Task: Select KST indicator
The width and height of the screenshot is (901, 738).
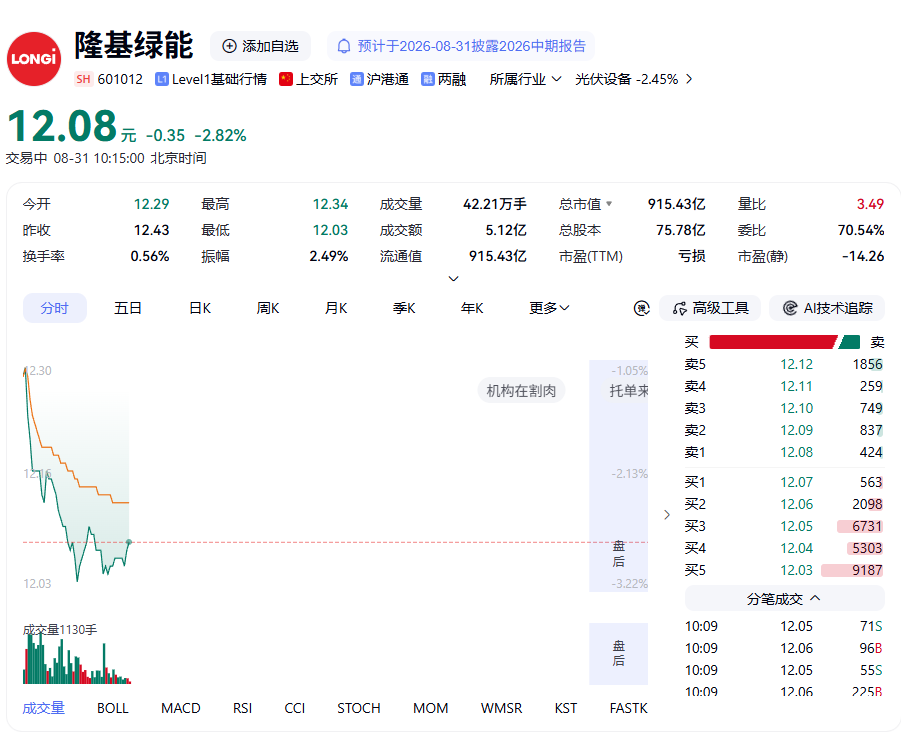Action: 566,709
